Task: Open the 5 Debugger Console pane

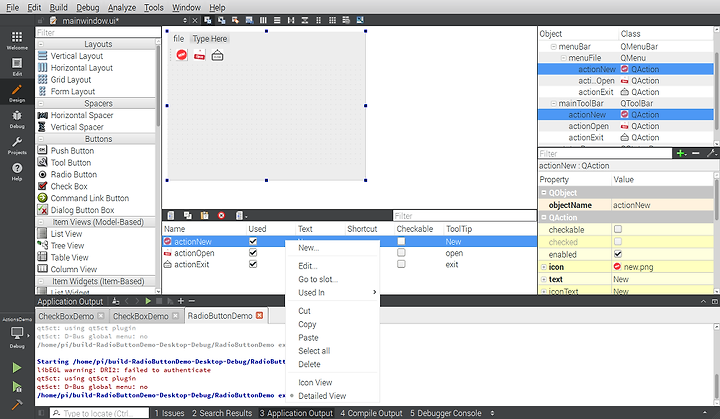Action: pyautogui.click(x=445, y=413)
